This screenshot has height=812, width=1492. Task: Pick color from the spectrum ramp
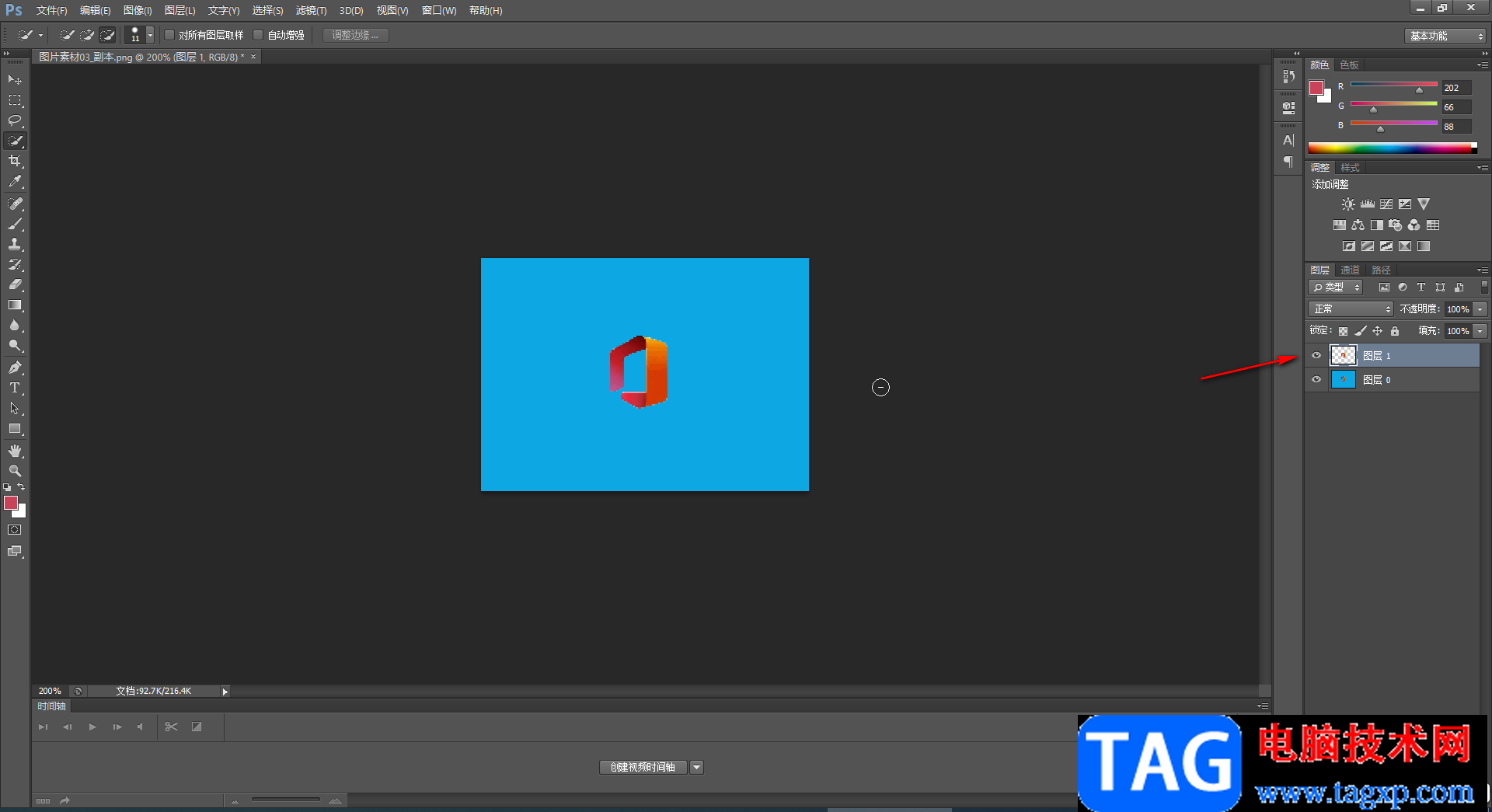(1393, 148)
